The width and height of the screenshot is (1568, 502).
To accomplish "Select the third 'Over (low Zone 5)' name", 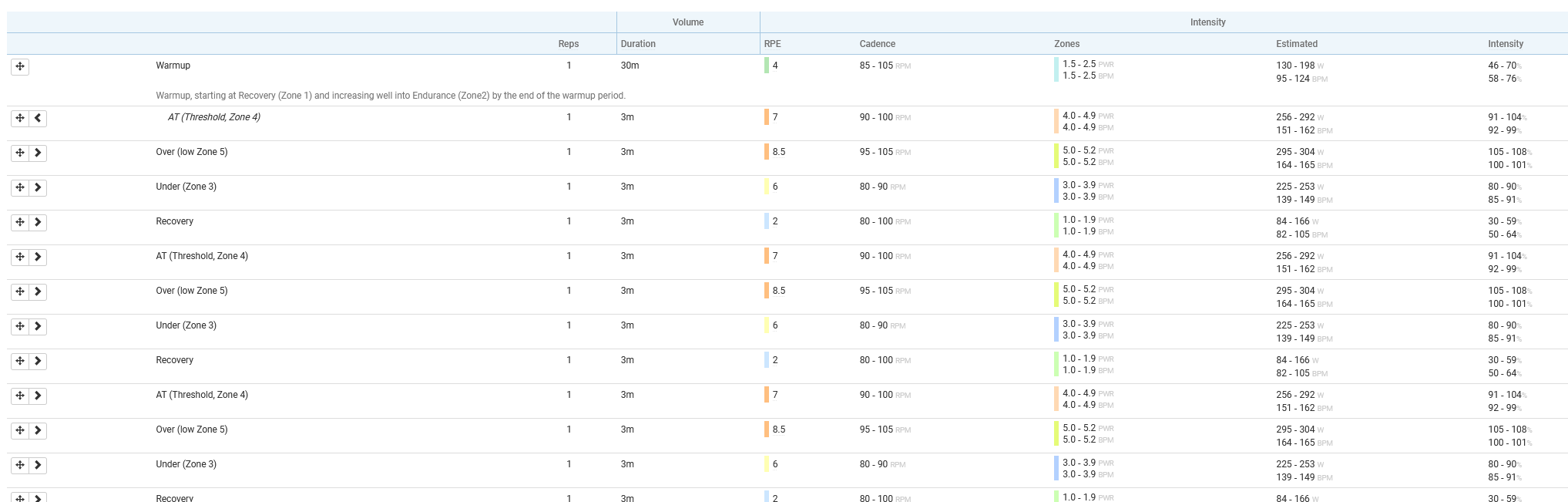I will pos(192,430).
